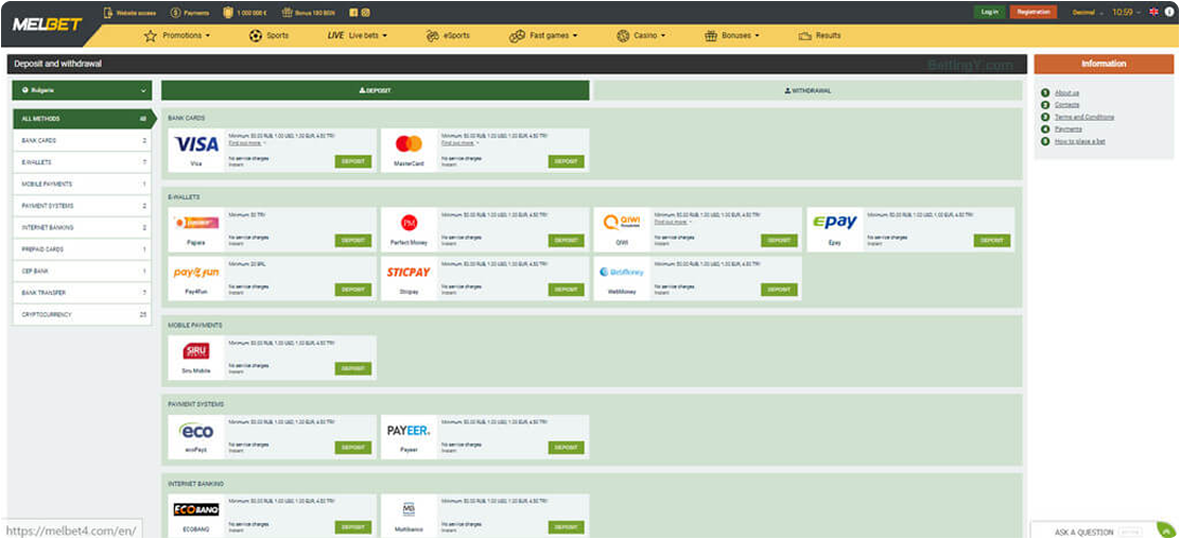Viewport: 1180px width, 539px height.
Task: Expand the Casino menu
Action: point(663,35)
